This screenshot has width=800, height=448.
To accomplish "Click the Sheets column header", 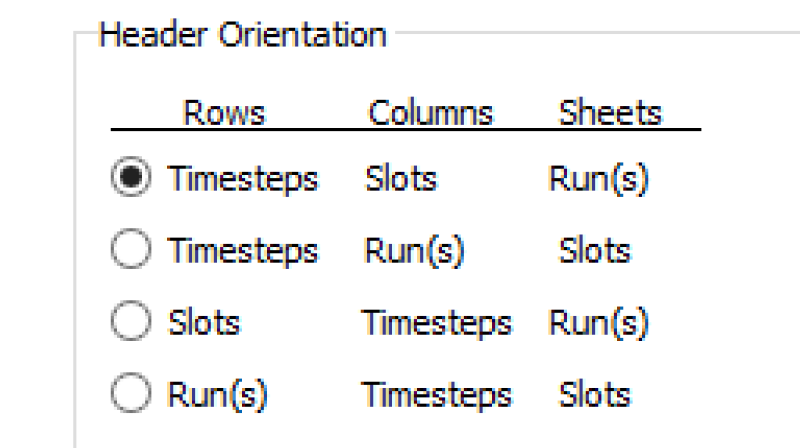I will pyautogui.click(x=610, y=112).
